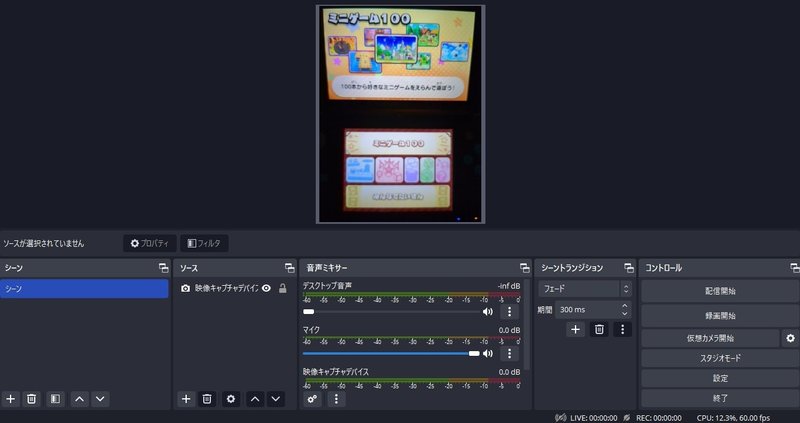Open transition properties three-dot menu

pos(622,330)
